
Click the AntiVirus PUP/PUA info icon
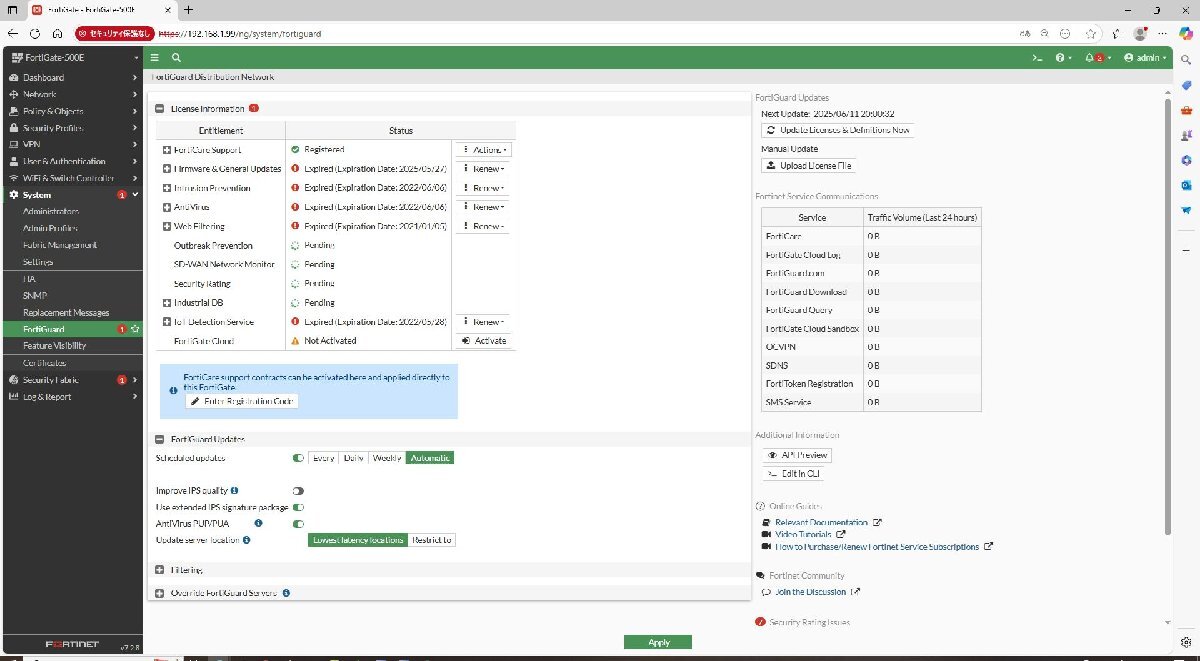[258, 523]
